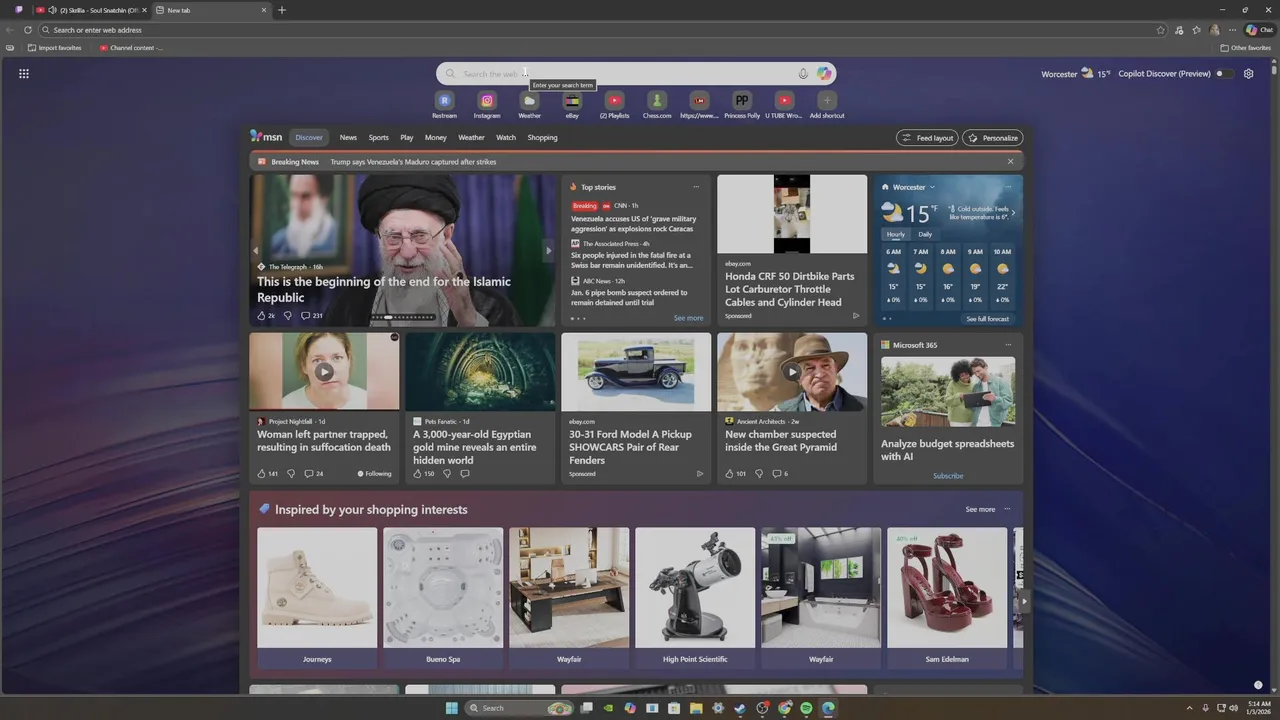Viewport: 1280px width, 720px height.
Task: Open the Journeys boot product thumbnail
Action: pyautogui.click(x=317, y=588)
